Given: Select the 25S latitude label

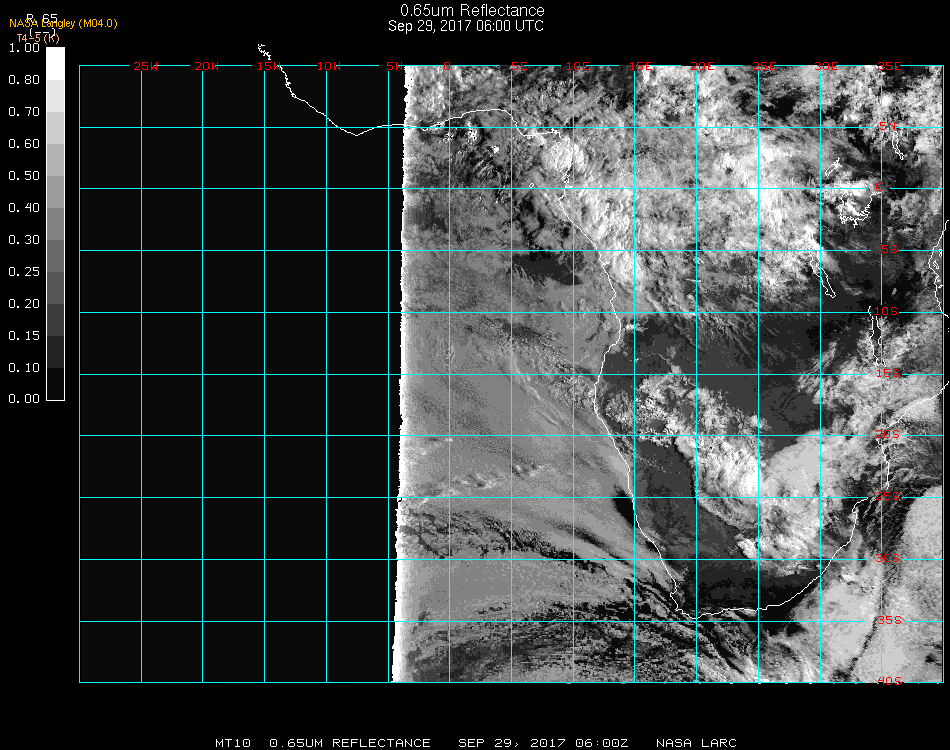Looking at the screenshot, I should (x=888, y=496).
